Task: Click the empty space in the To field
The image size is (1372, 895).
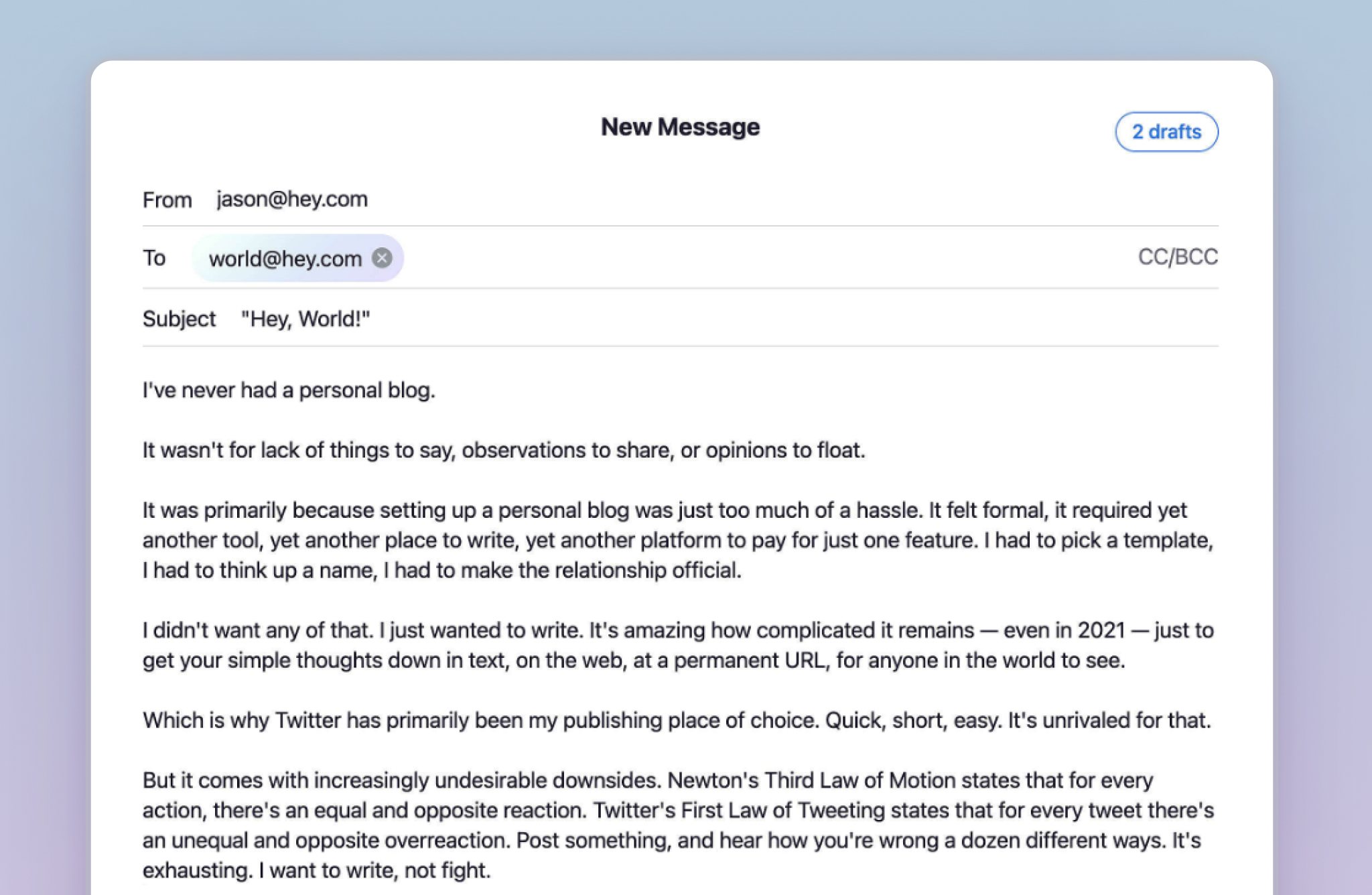Action: (737, 258)
